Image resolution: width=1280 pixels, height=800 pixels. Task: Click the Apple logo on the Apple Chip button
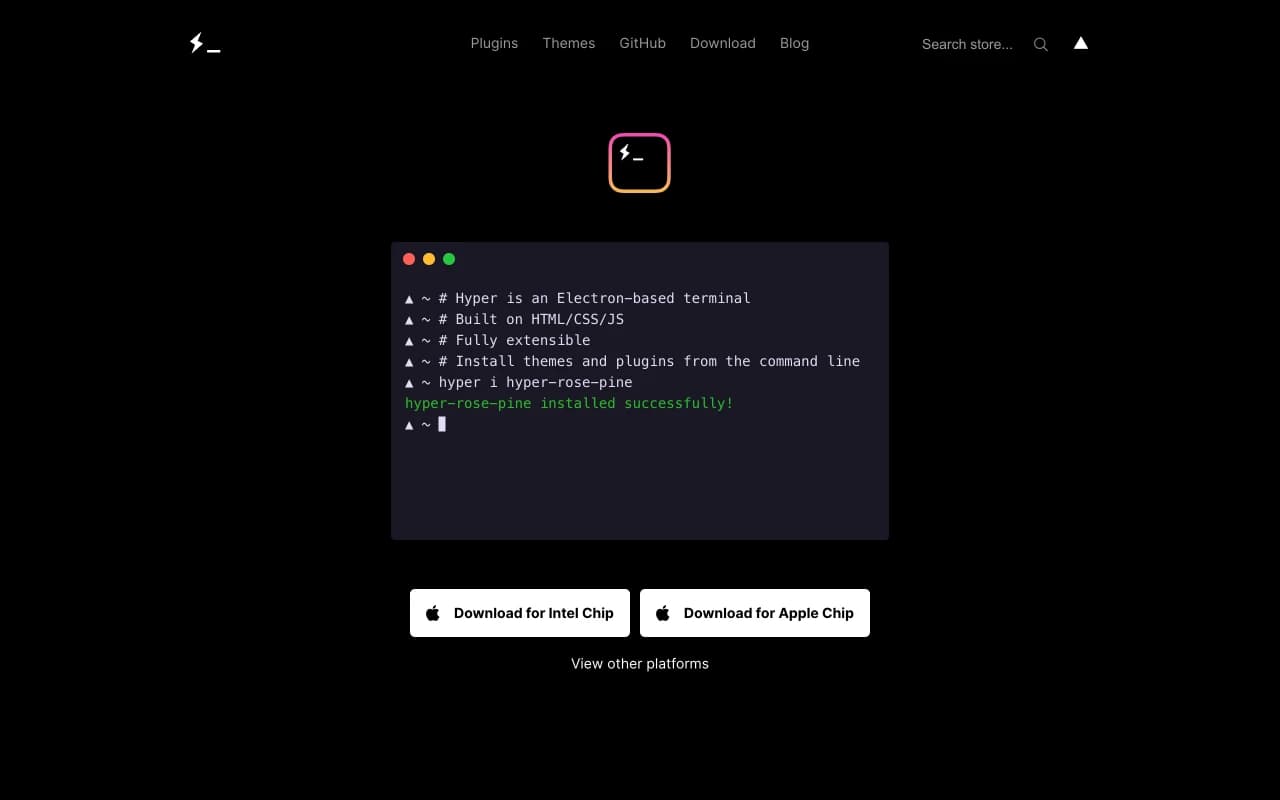tap(662, 613)
